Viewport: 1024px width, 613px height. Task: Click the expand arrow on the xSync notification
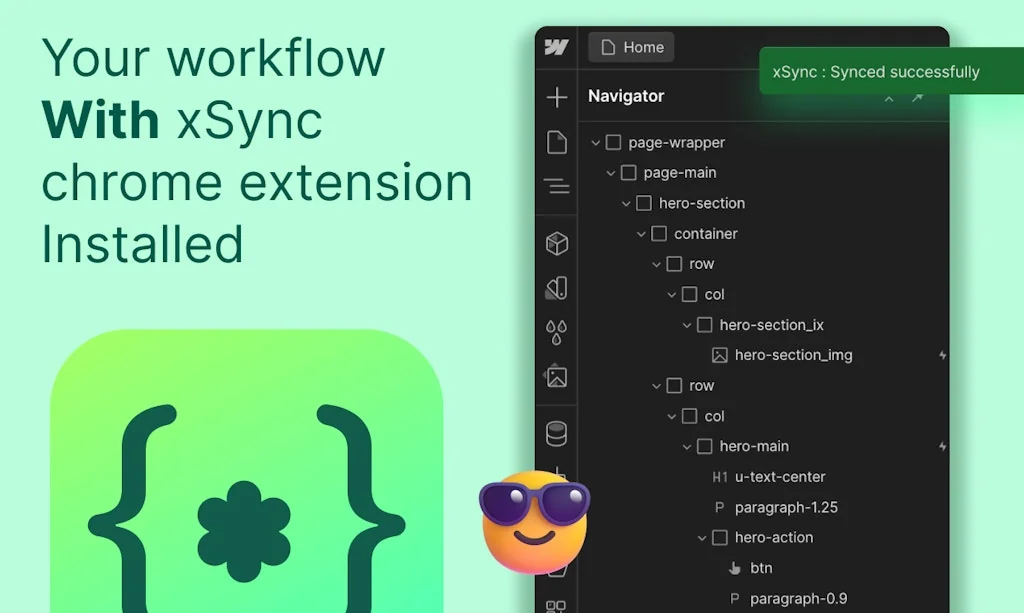[x=917, y=99]
